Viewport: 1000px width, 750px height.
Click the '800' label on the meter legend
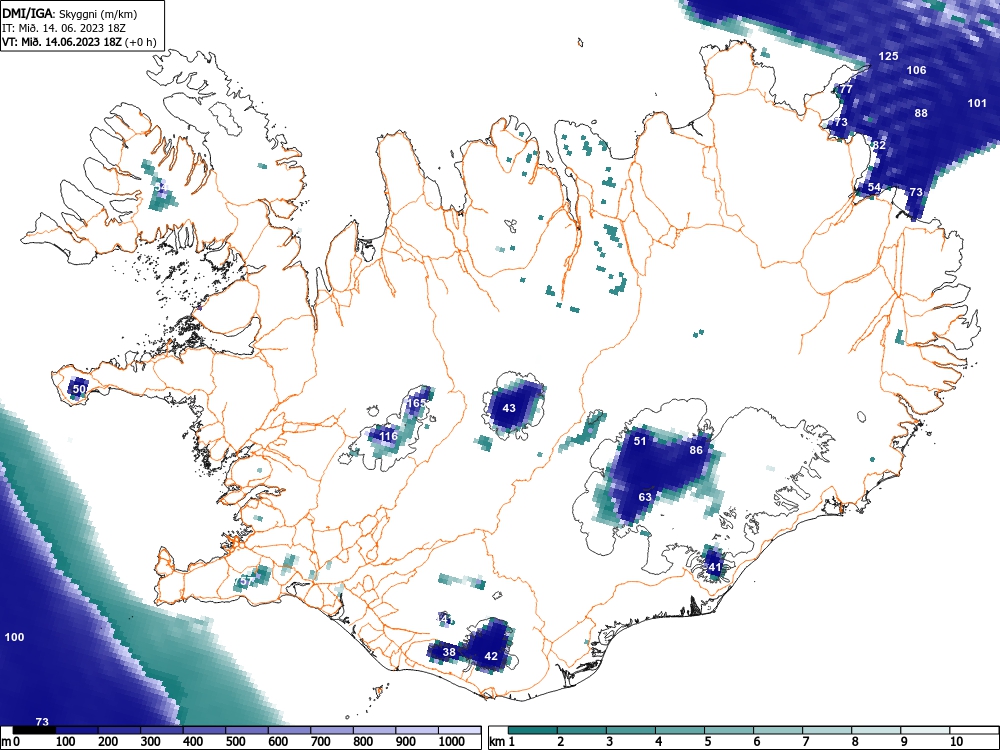coord(363,742)
